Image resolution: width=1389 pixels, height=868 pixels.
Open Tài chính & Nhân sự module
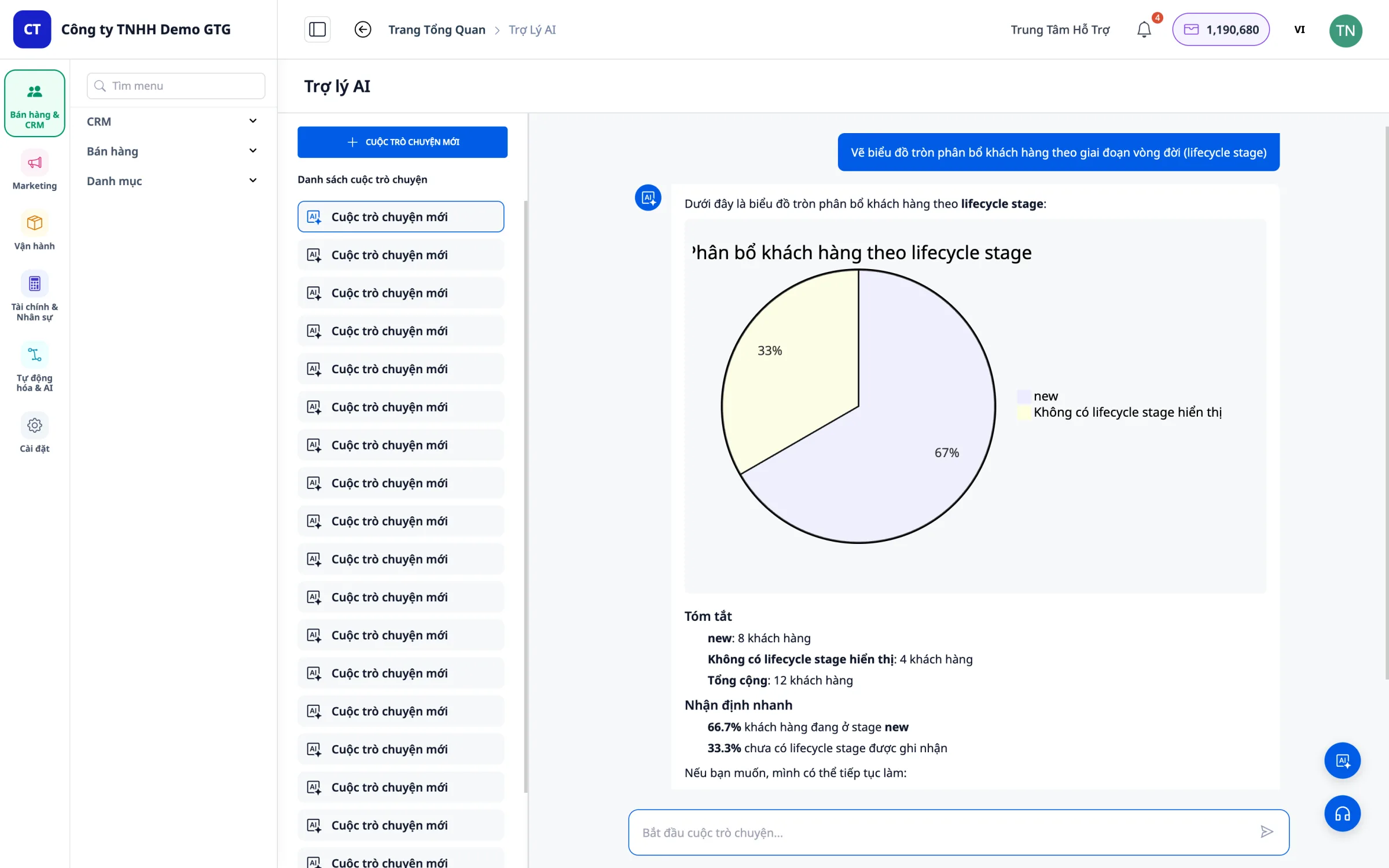tap(35, 296)
